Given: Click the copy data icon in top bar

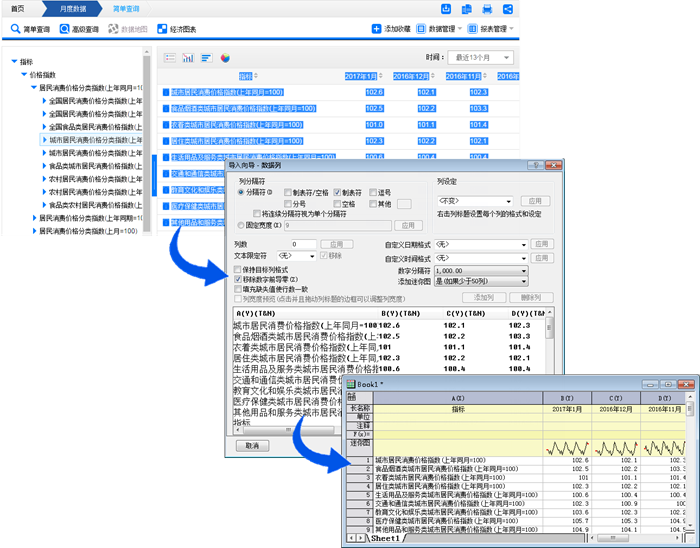Looking at the screenshot, I should click(x=467, y=9).
